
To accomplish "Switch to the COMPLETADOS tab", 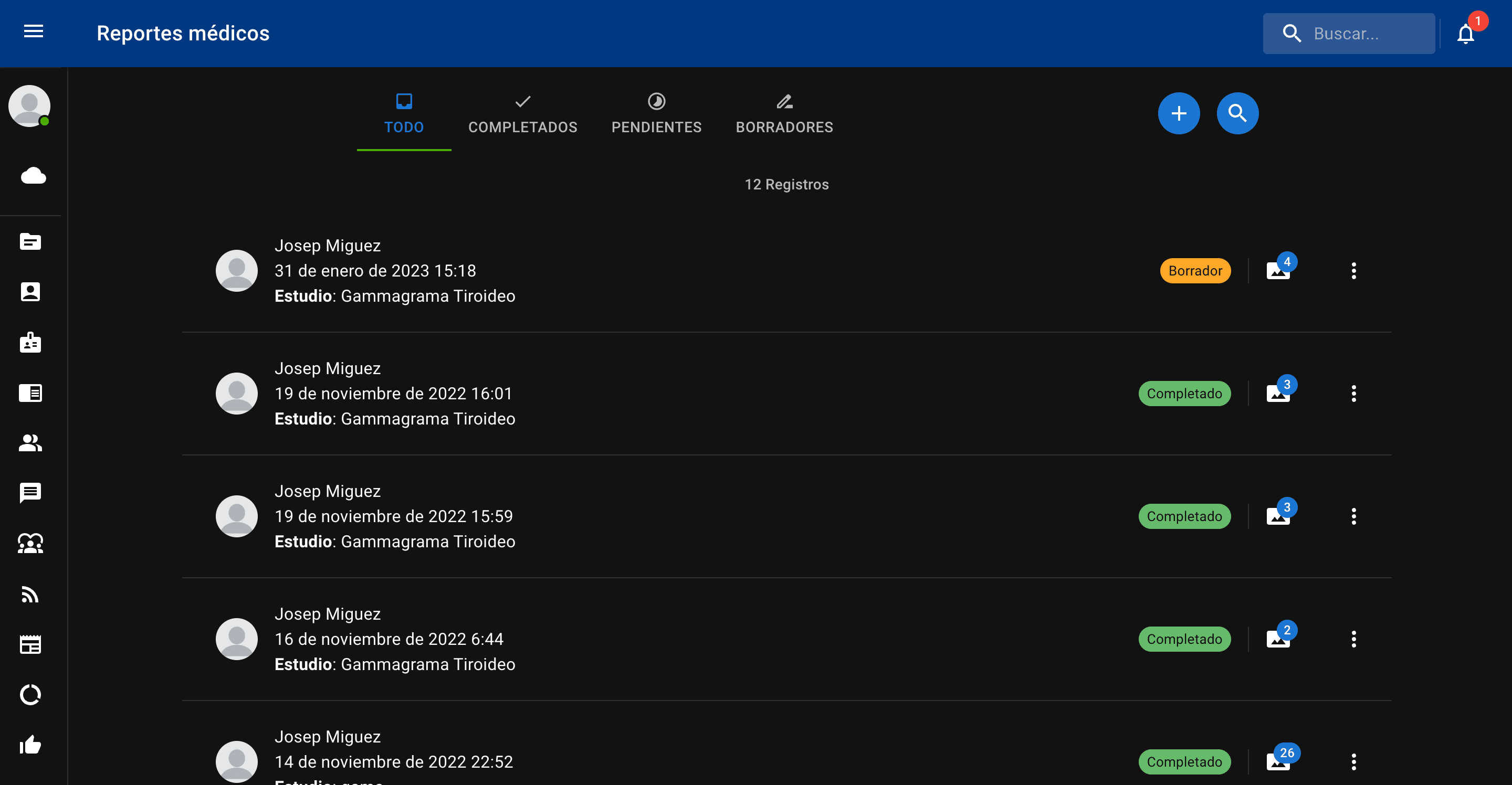I will [522, 113].
